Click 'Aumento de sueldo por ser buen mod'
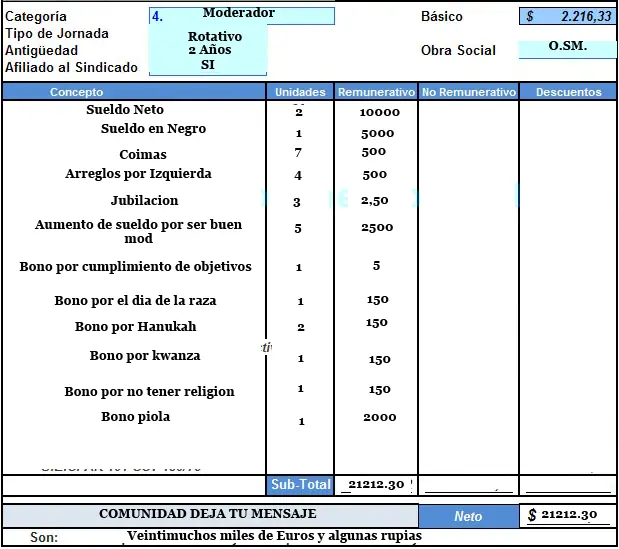This screenshot has height=549, width=619. click(138, 231)
